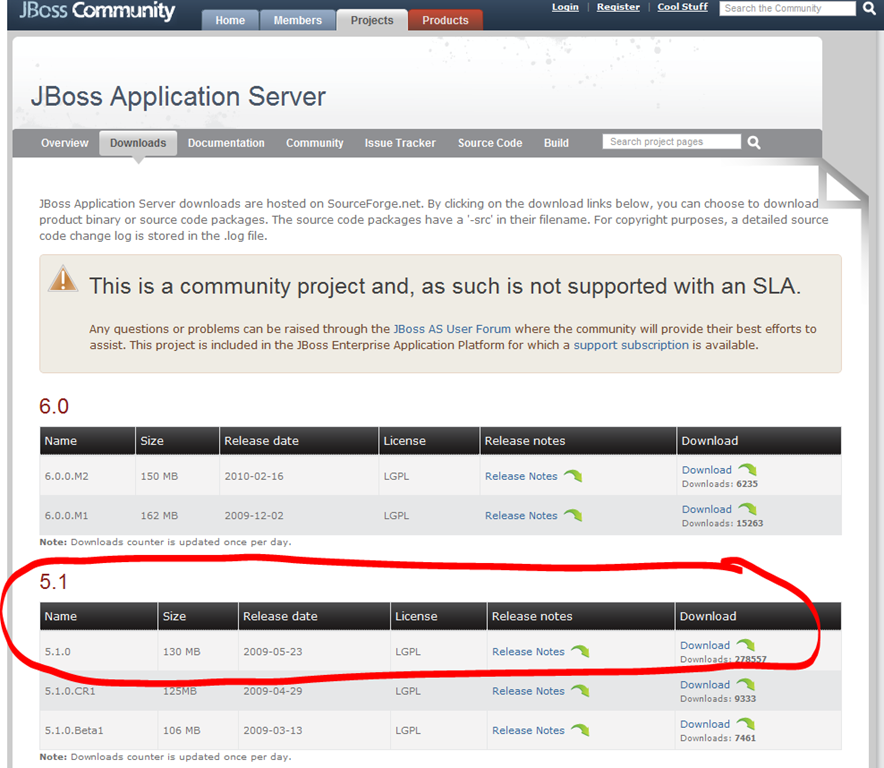Screen dimensions: 884x768
Task: Open the Build section
Action: [556, 143]
